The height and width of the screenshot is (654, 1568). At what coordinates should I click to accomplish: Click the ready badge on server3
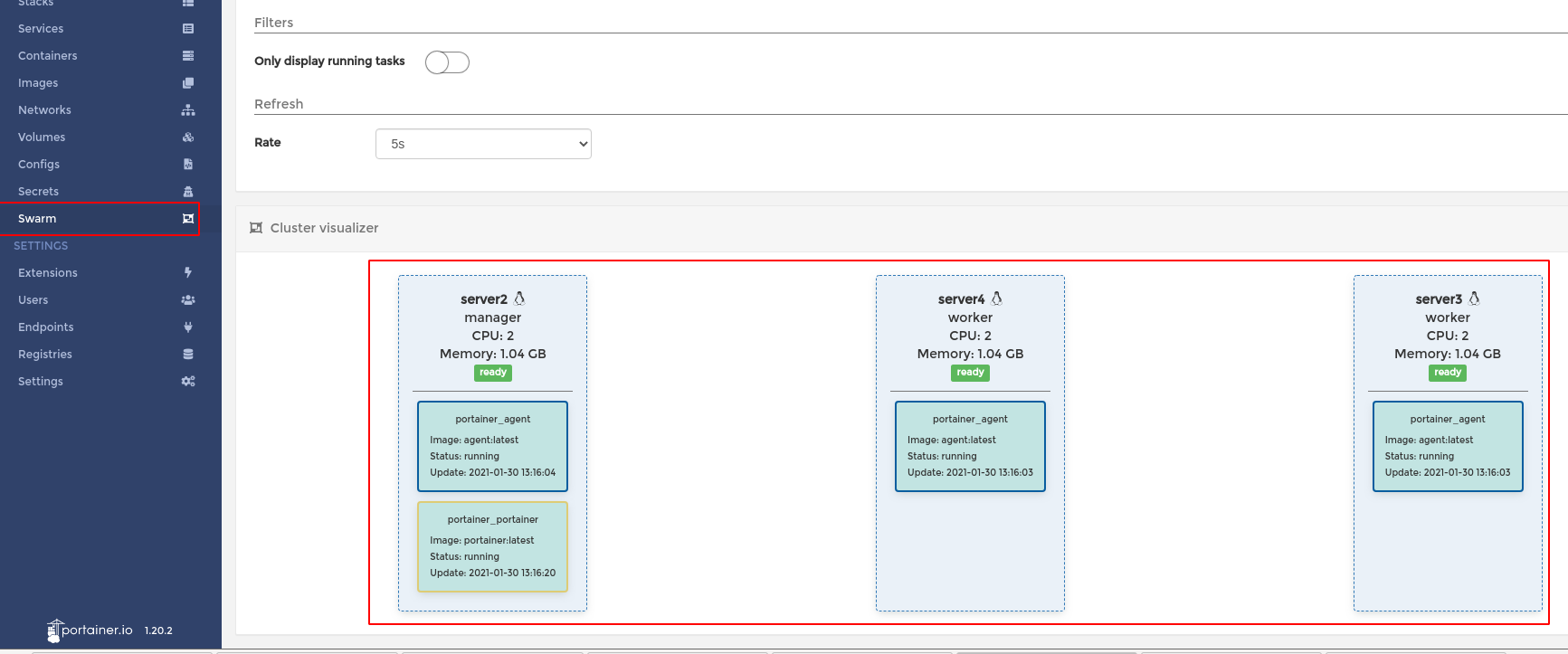[1448, 373]
